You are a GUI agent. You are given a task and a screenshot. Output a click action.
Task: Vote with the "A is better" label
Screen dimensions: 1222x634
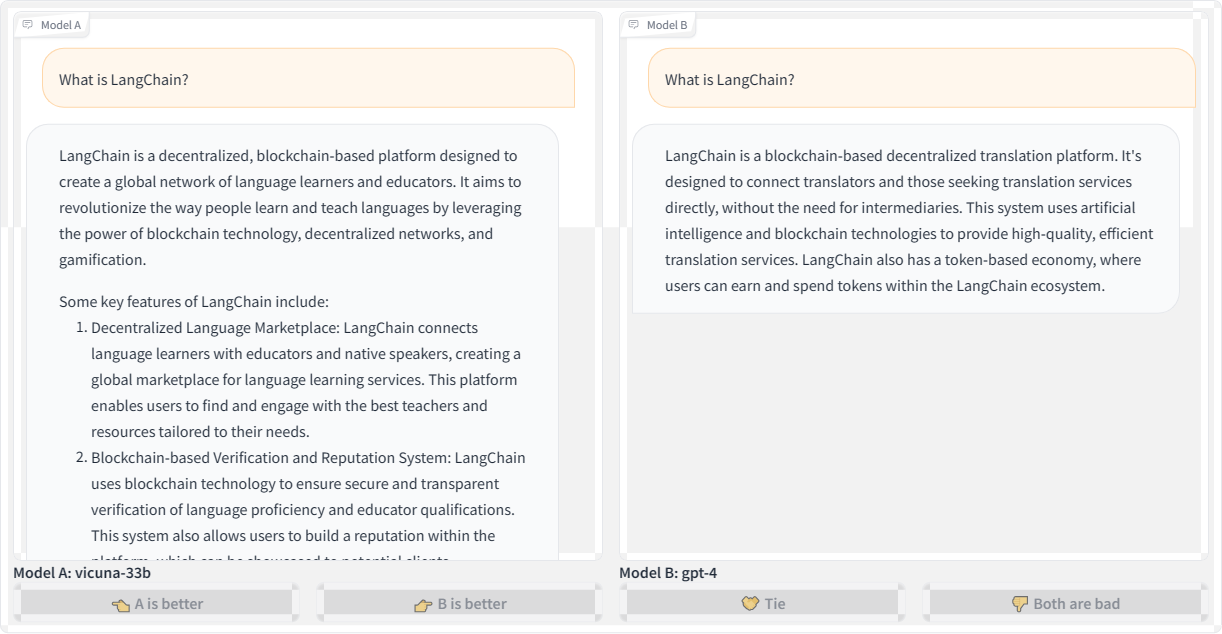tap(169, 604)
